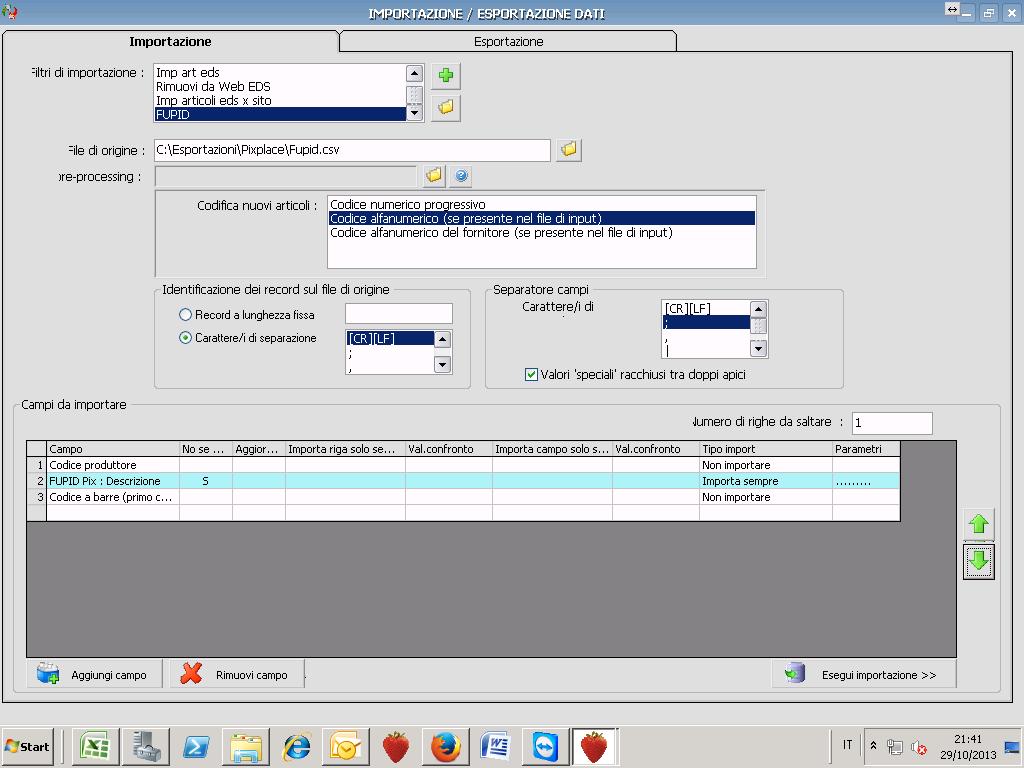Select [CR][LF] in Separatore campi list
The width and height of the screenshot is (1024, 768).
click(706, 308)
